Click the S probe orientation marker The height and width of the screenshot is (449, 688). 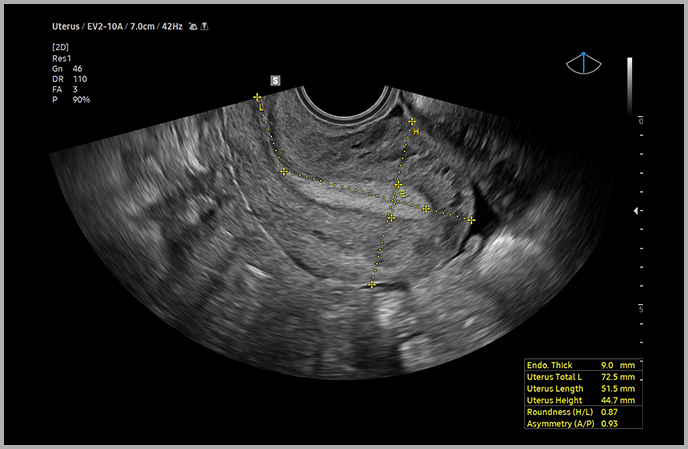point(276,79)
